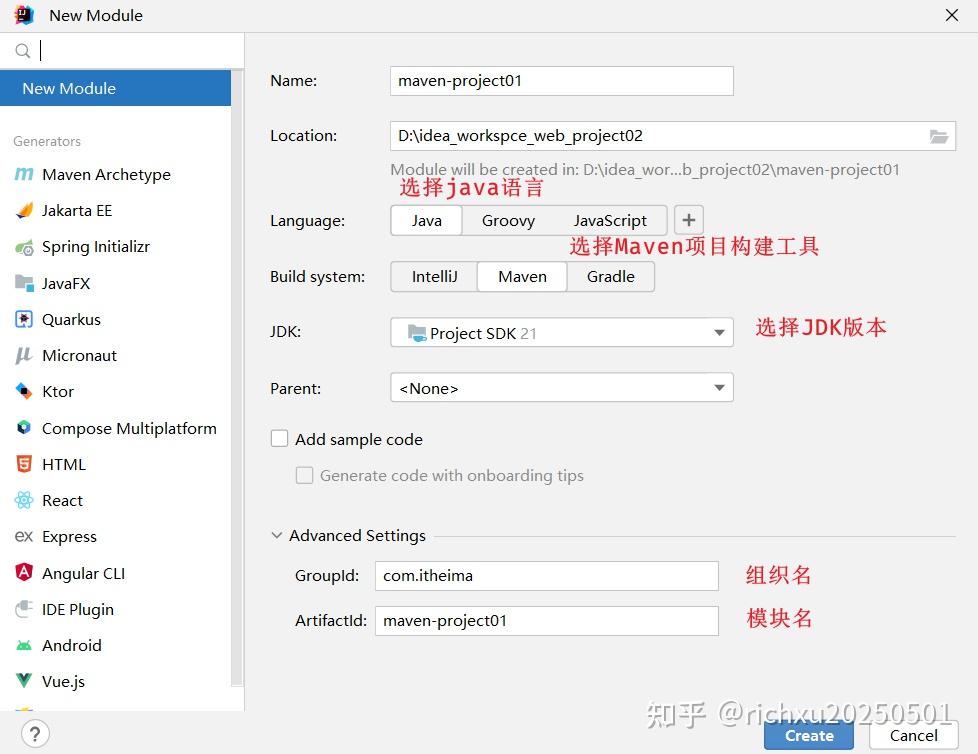Cancel the New Module dialog
Screen dimensions: 978x754
click(912, 735)
